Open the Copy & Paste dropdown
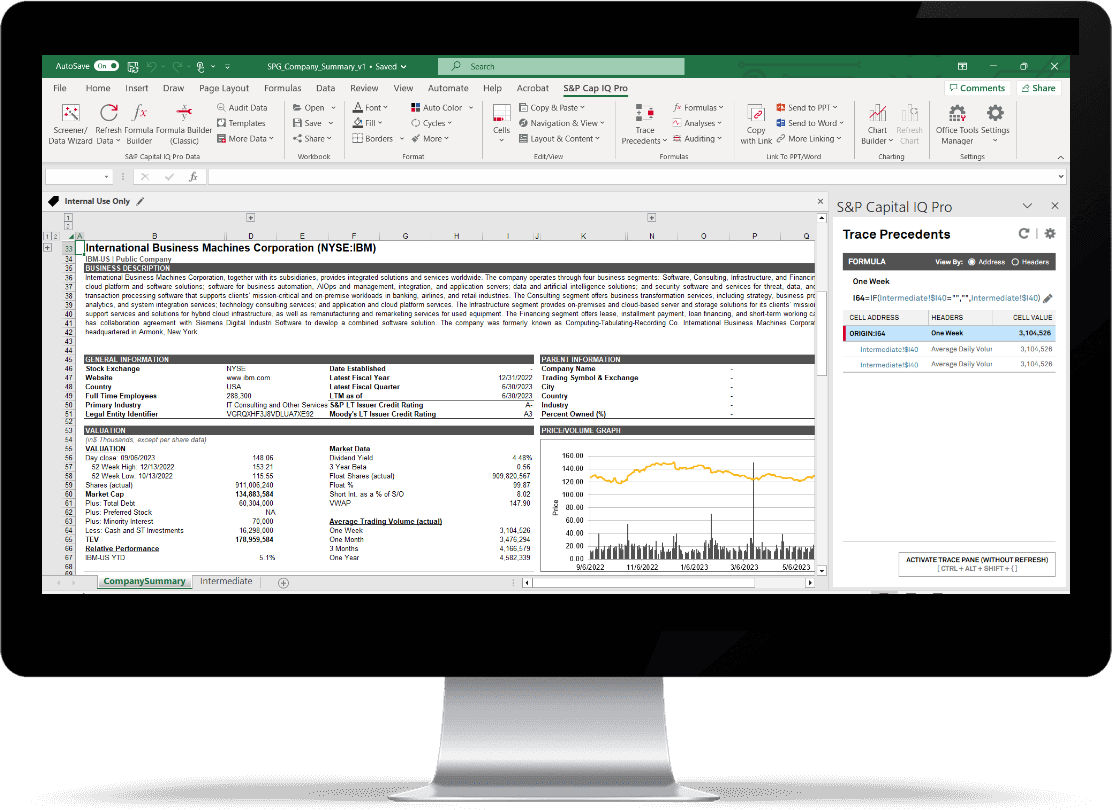1112x810 pixels. (552, 108)
